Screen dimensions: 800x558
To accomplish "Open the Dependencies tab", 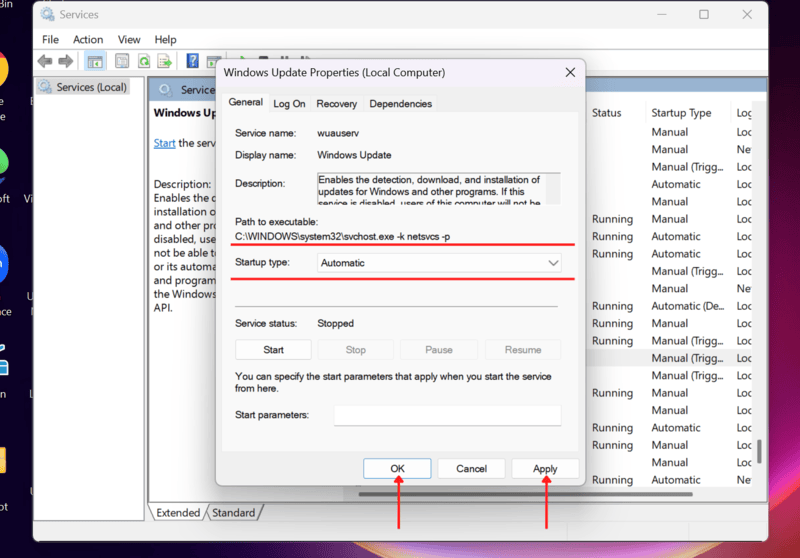I will (400, 104).
